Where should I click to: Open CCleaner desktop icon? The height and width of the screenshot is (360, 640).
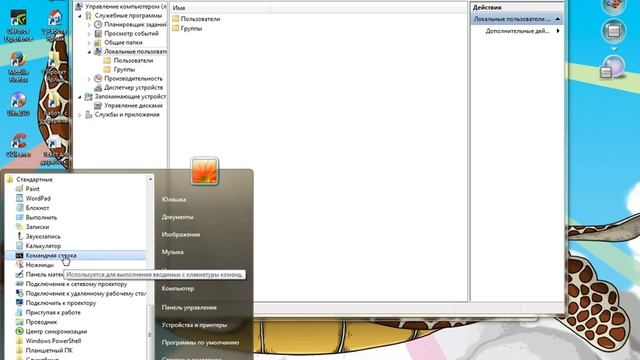(18, 145)
